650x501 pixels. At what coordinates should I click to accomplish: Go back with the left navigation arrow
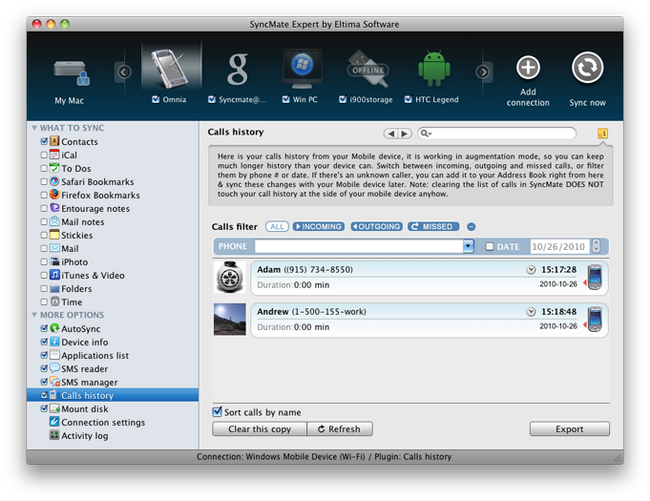pos(390,133)
